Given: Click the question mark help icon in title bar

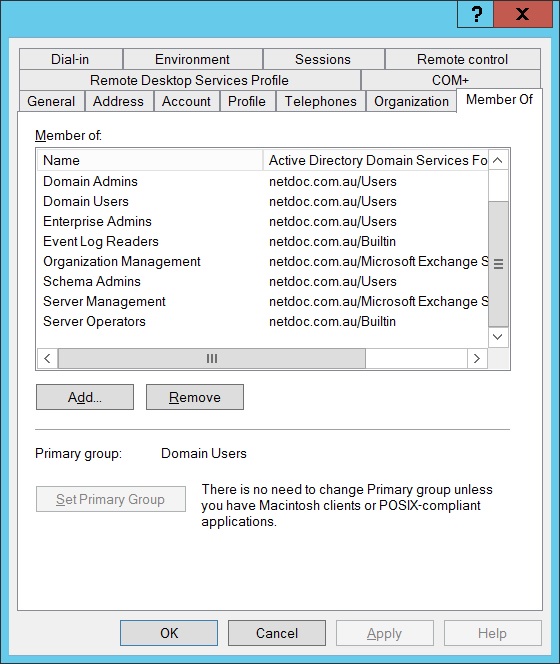Looking at the screenshot, I should (475, 14).
